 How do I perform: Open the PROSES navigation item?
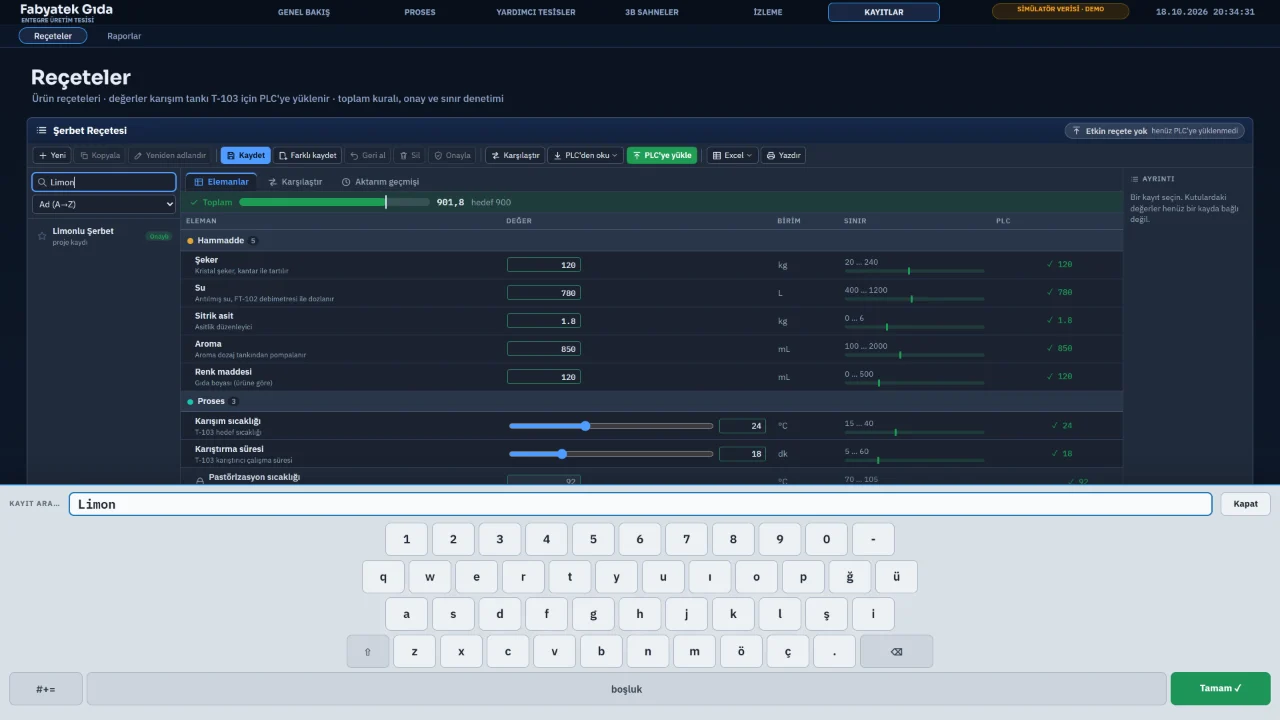click(420, 12)
